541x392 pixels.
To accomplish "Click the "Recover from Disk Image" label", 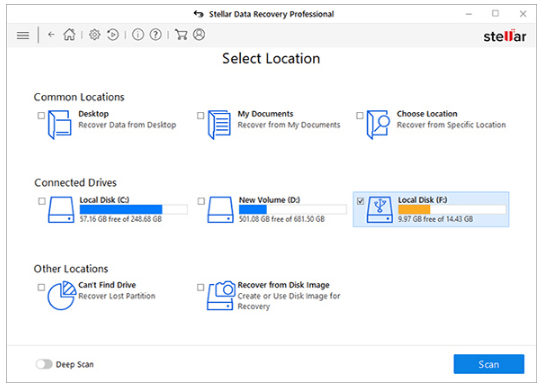I will 284,285.
